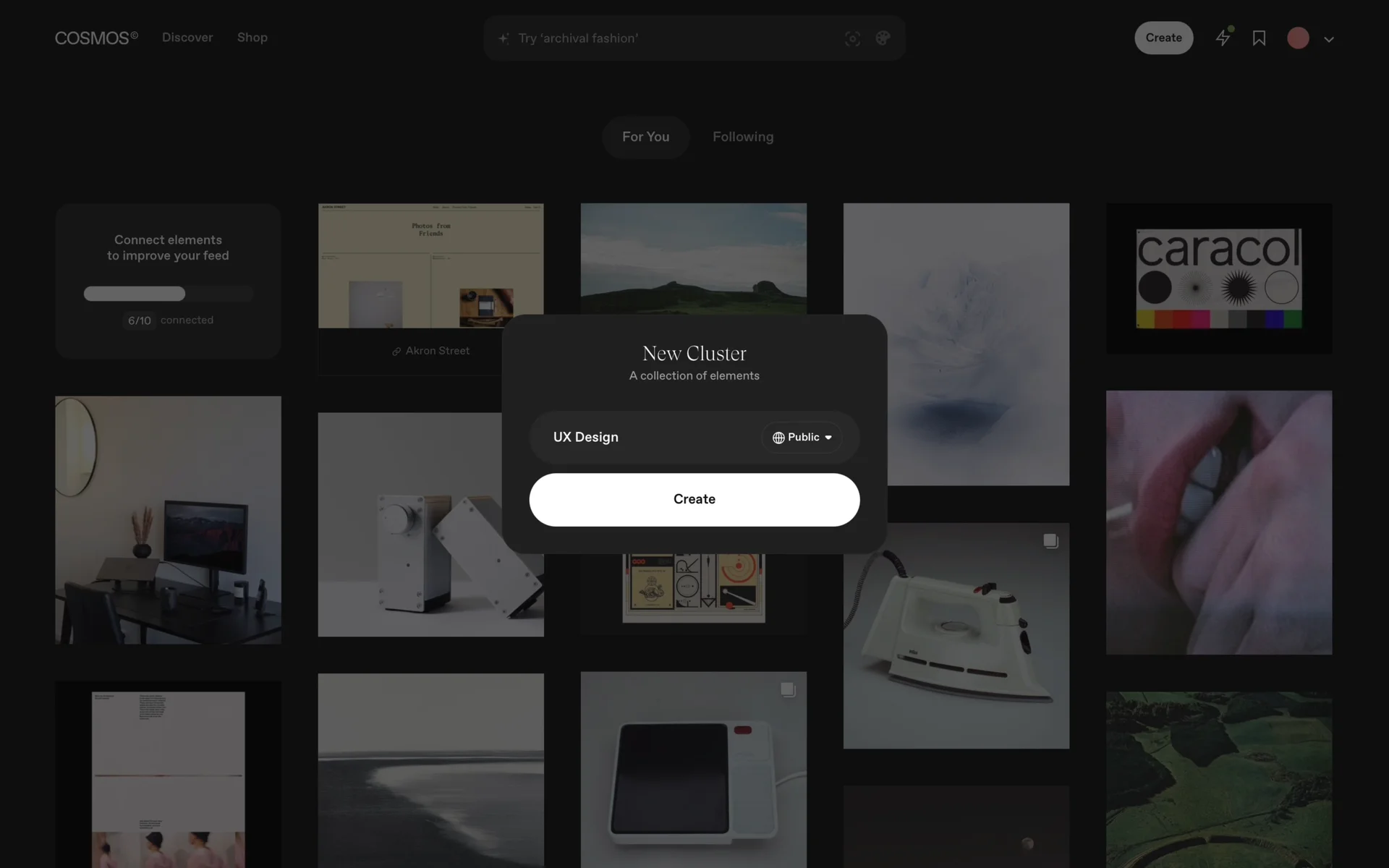Click multi-image stack icon on iron photo

pos(1050,541)
